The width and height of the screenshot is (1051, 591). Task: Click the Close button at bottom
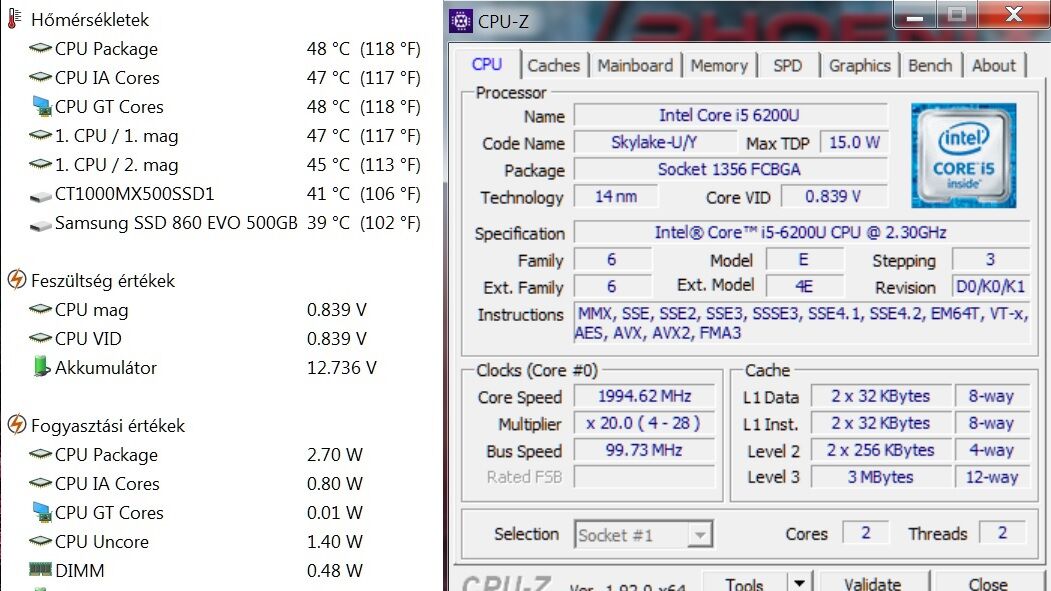(988, 583)
